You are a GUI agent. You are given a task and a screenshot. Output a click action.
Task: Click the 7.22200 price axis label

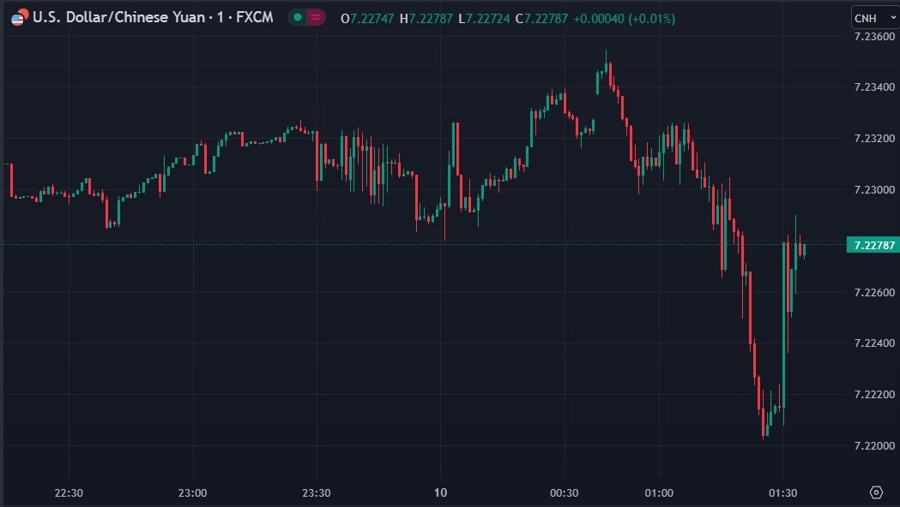pos(874,394)
